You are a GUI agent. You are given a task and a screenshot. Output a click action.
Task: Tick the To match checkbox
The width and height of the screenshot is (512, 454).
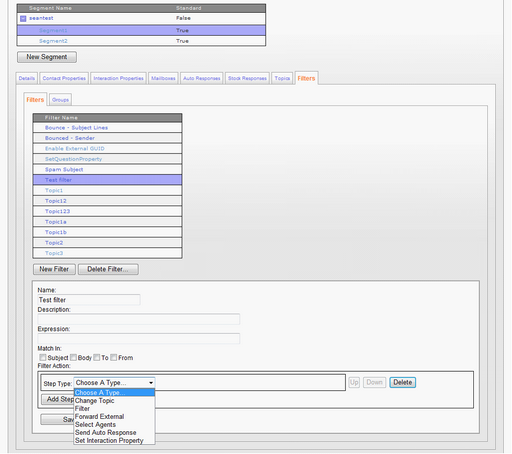(97, 357)
